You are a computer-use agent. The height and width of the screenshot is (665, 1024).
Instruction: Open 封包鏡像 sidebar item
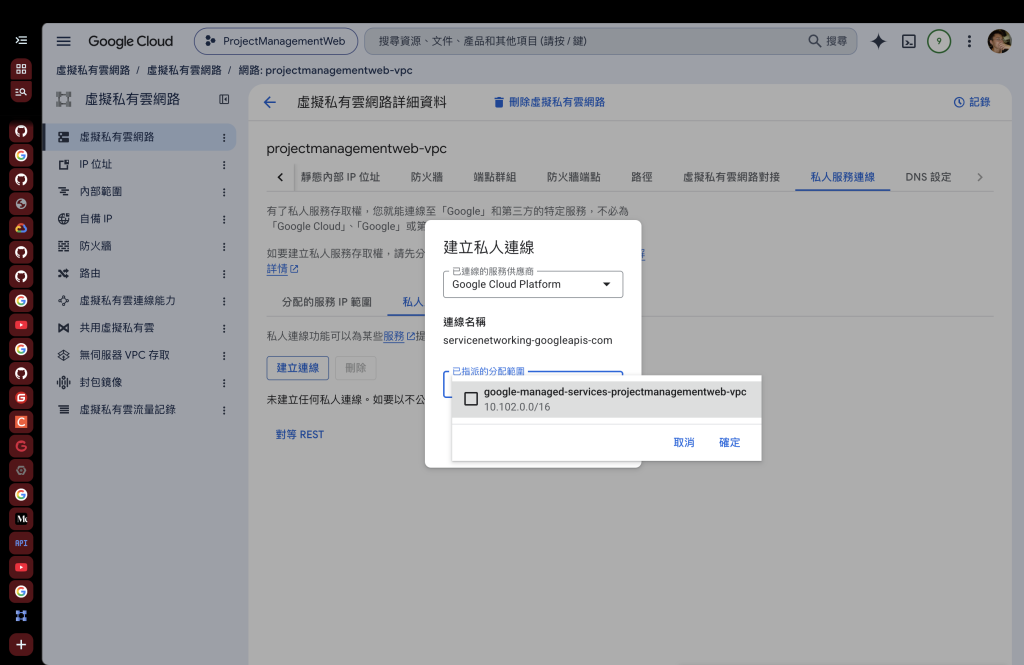pyautogui.click(x=140, y=382)
